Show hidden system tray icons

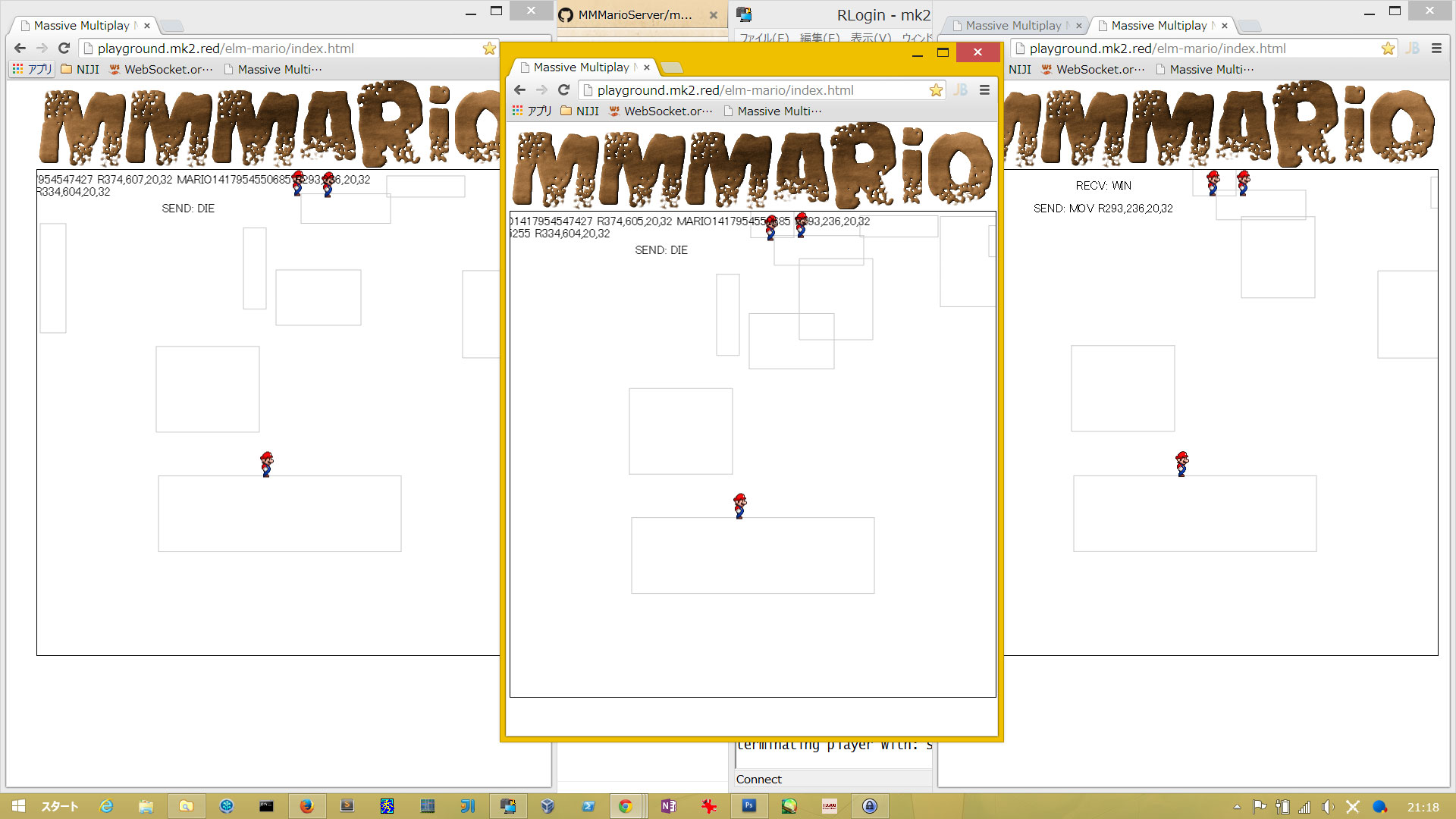[x=1237, y=807]
